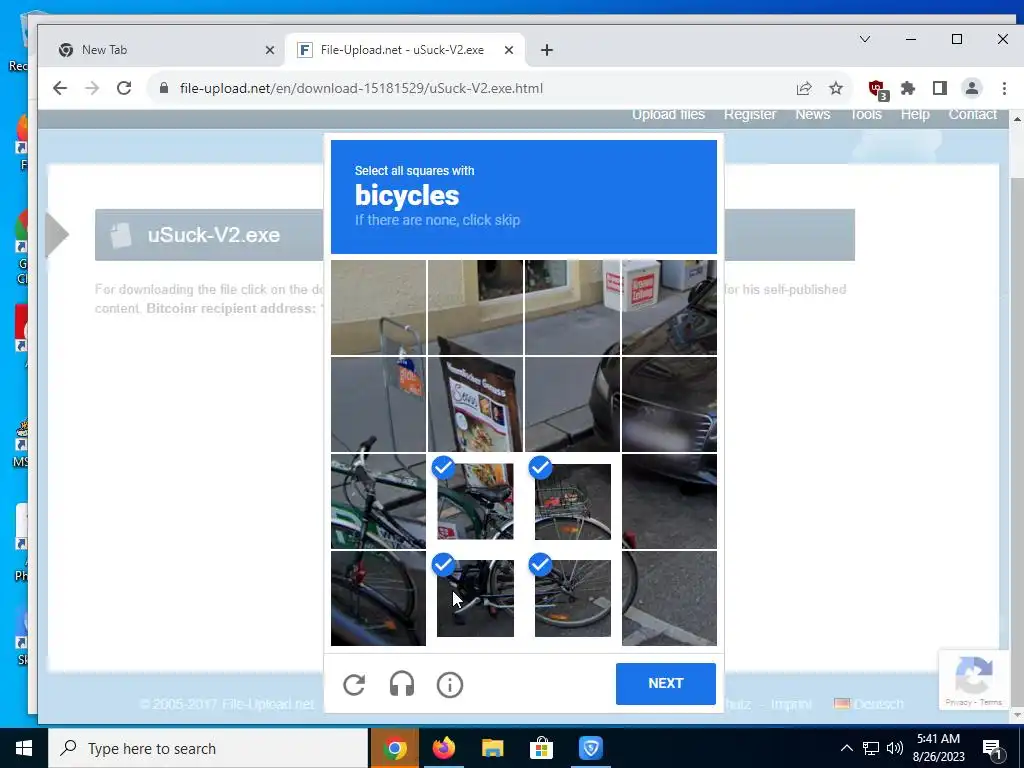Select the tile with the newspaper box
1024x768 pixels.
(669, 308)
